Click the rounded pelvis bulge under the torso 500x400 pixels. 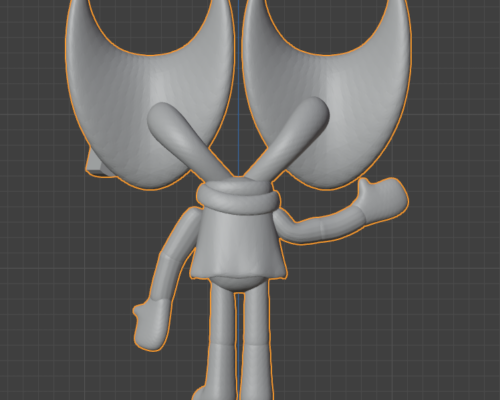(238, 283)
